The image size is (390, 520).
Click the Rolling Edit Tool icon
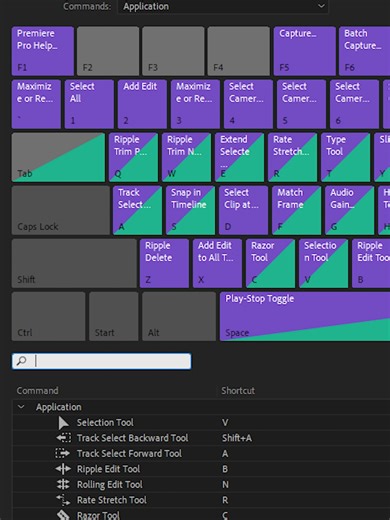[63, 484]
